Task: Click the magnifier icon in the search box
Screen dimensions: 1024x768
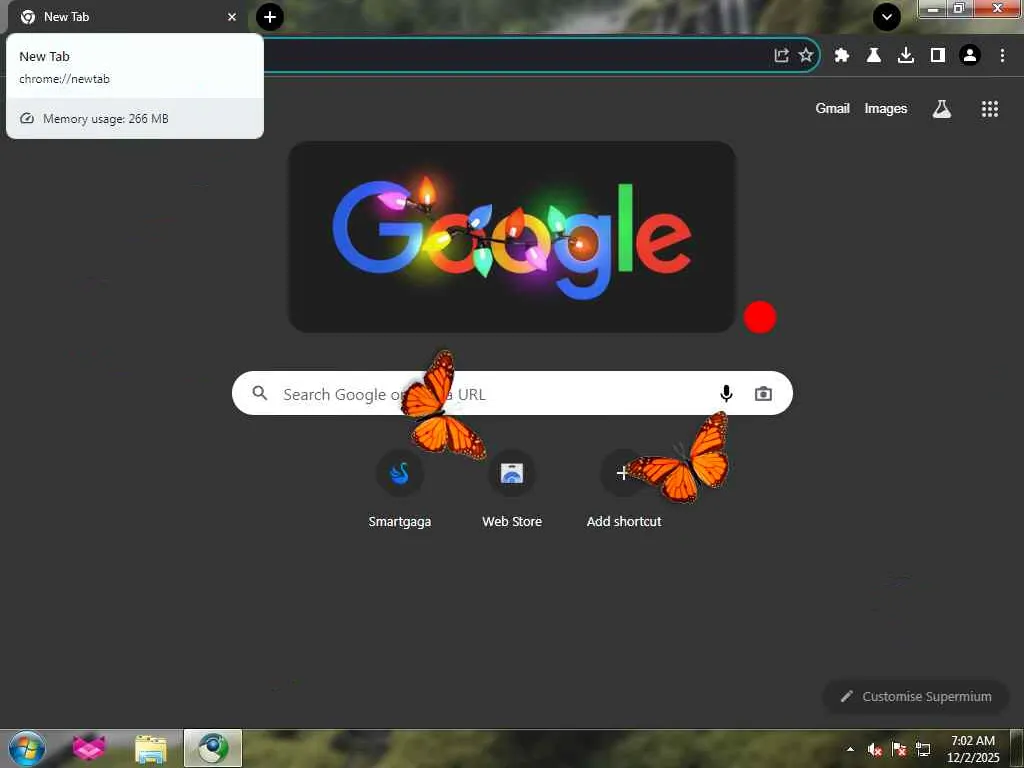Action: click(x=260, y=393)
